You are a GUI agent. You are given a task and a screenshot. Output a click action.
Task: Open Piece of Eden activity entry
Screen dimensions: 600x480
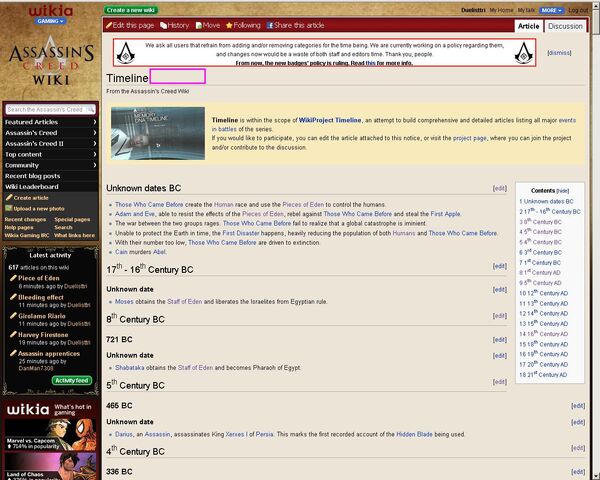[x=39, y=278]
